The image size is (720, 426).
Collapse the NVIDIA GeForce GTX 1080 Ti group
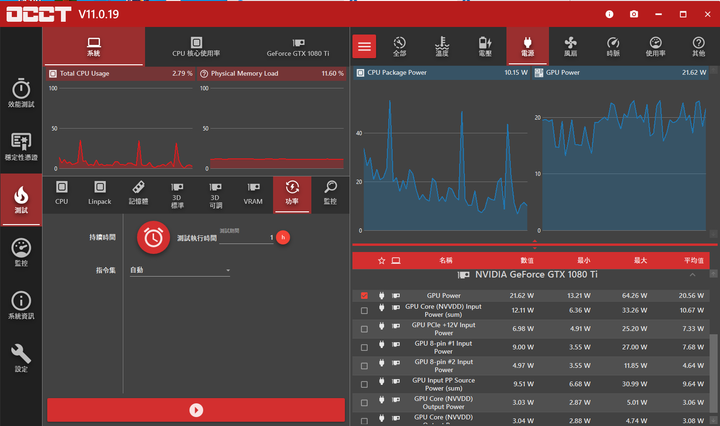[692, 275]
